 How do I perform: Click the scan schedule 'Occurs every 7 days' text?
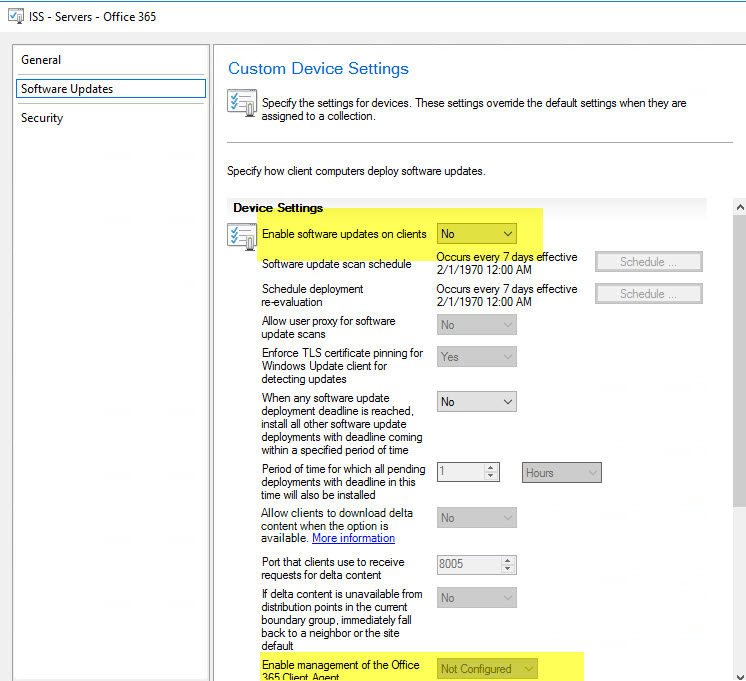point(507,263)
